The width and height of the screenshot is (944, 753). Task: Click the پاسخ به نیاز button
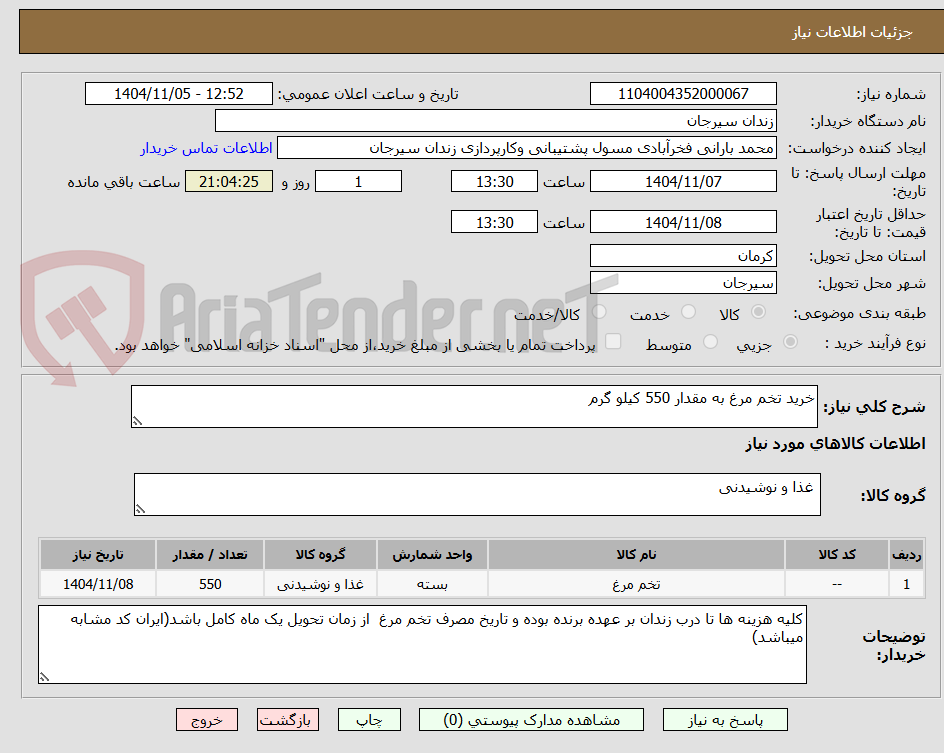[x=725, y=720]
